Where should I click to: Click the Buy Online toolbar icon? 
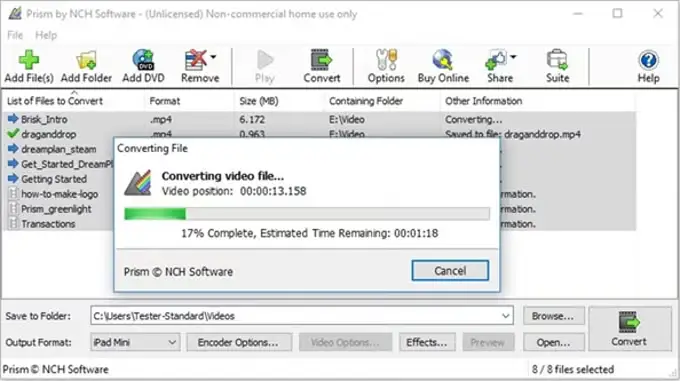click(443, 66)
